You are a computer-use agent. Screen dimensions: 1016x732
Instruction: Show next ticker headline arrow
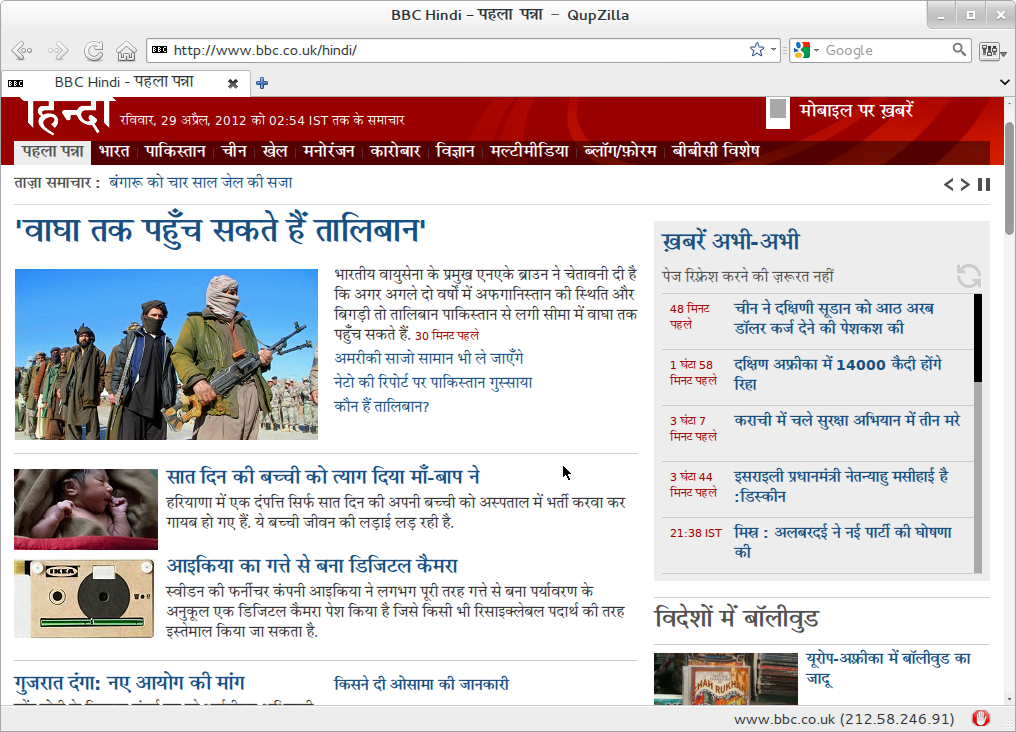(x=965, y=185)
